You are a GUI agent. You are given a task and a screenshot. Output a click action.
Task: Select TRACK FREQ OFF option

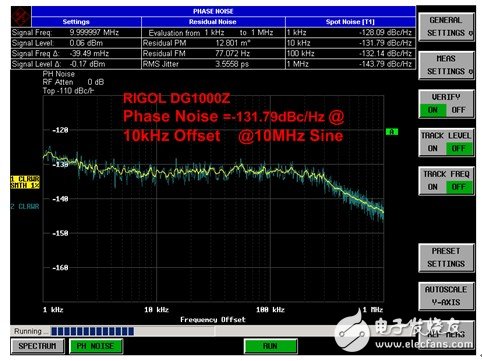point(459,187)
